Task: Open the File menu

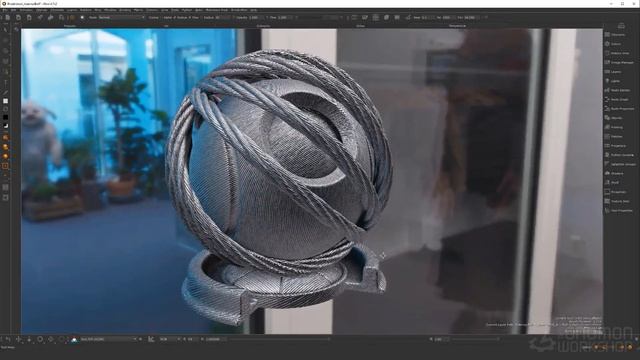Action: point(5,10)
